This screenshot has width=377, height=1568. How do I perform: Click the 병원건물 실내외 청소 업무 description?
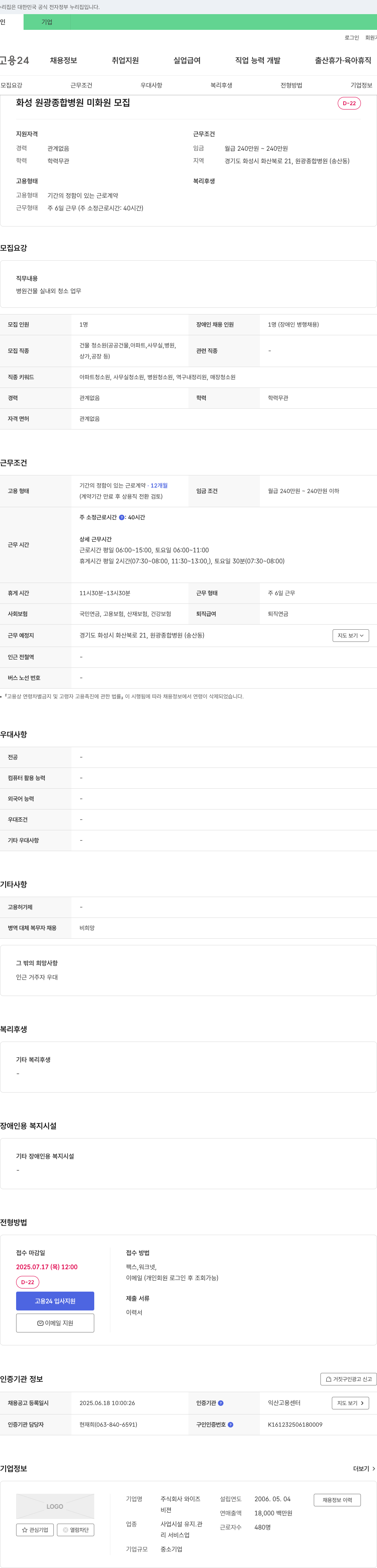tap(49, 291)
